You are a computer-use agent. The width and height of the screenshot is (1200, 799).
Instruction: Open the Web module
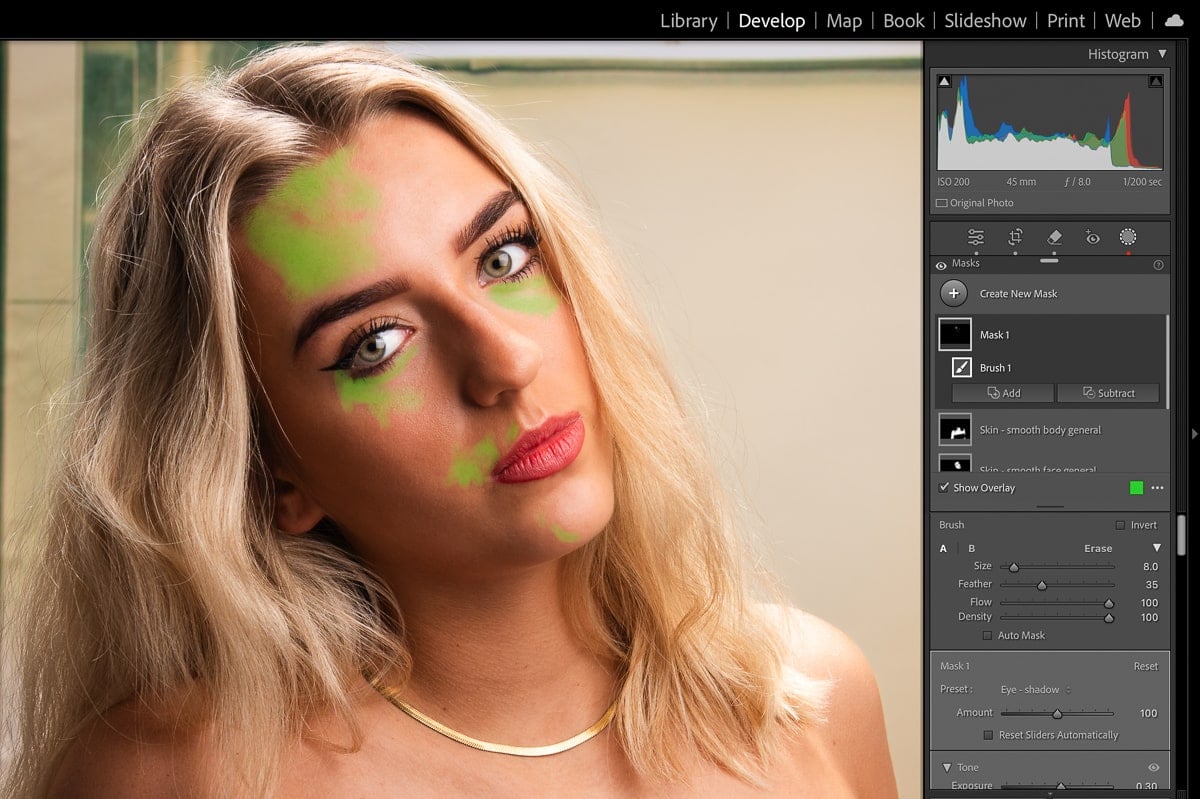[1123, 20]
